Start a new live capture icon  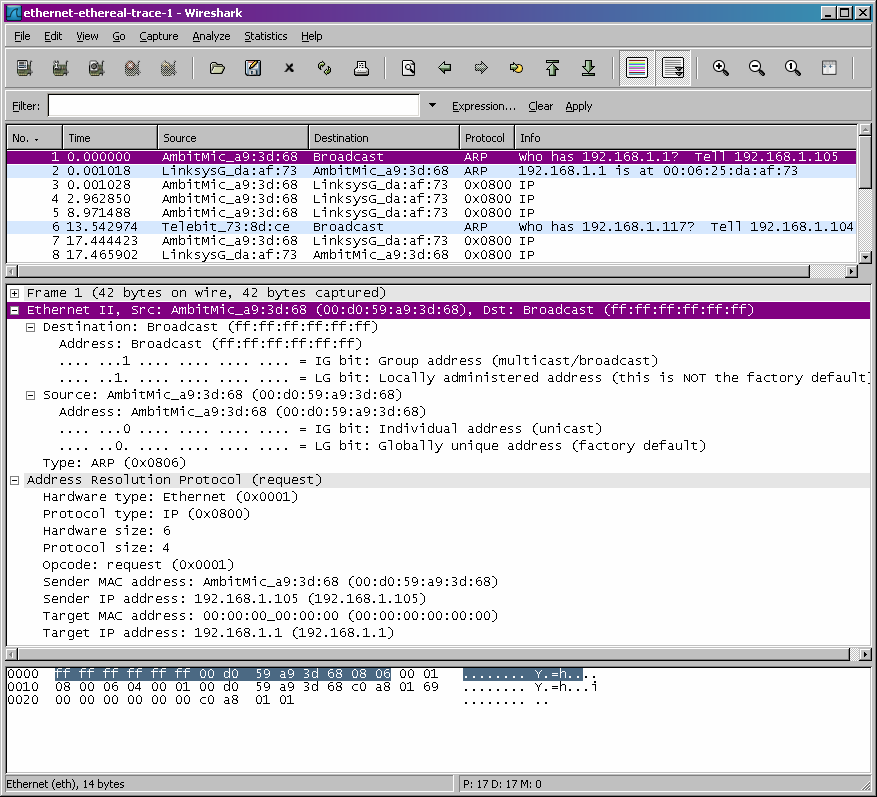click(x=96, y=68)
